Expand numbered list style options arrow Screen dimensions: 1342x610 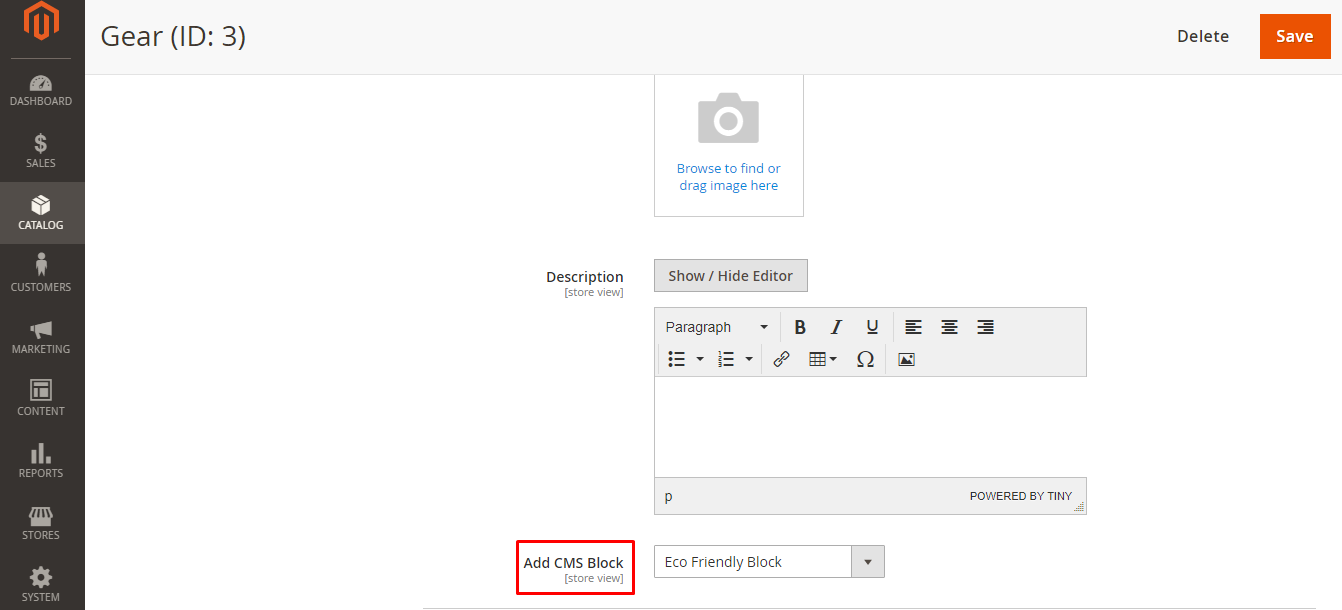[x=749, y=359]
